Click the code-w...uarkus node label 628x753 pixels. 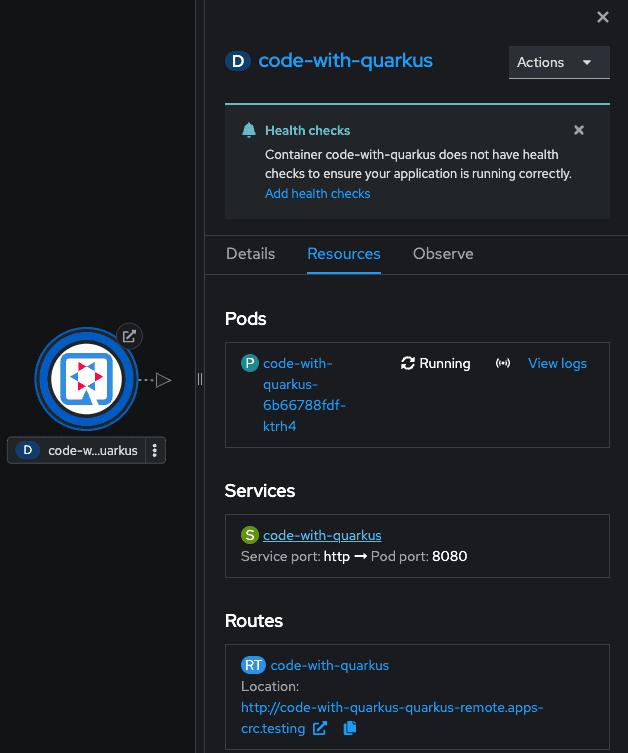(93, 450)
